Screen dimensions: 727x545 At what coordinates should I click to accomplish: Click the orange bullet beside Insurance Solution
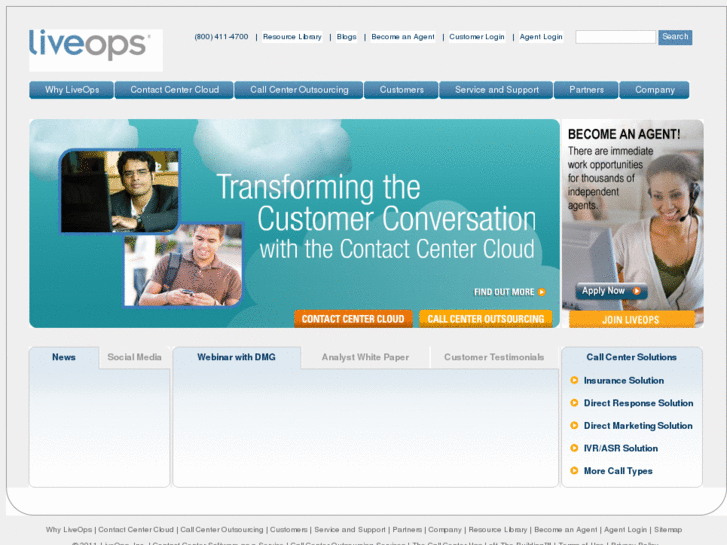pos(574,380)
